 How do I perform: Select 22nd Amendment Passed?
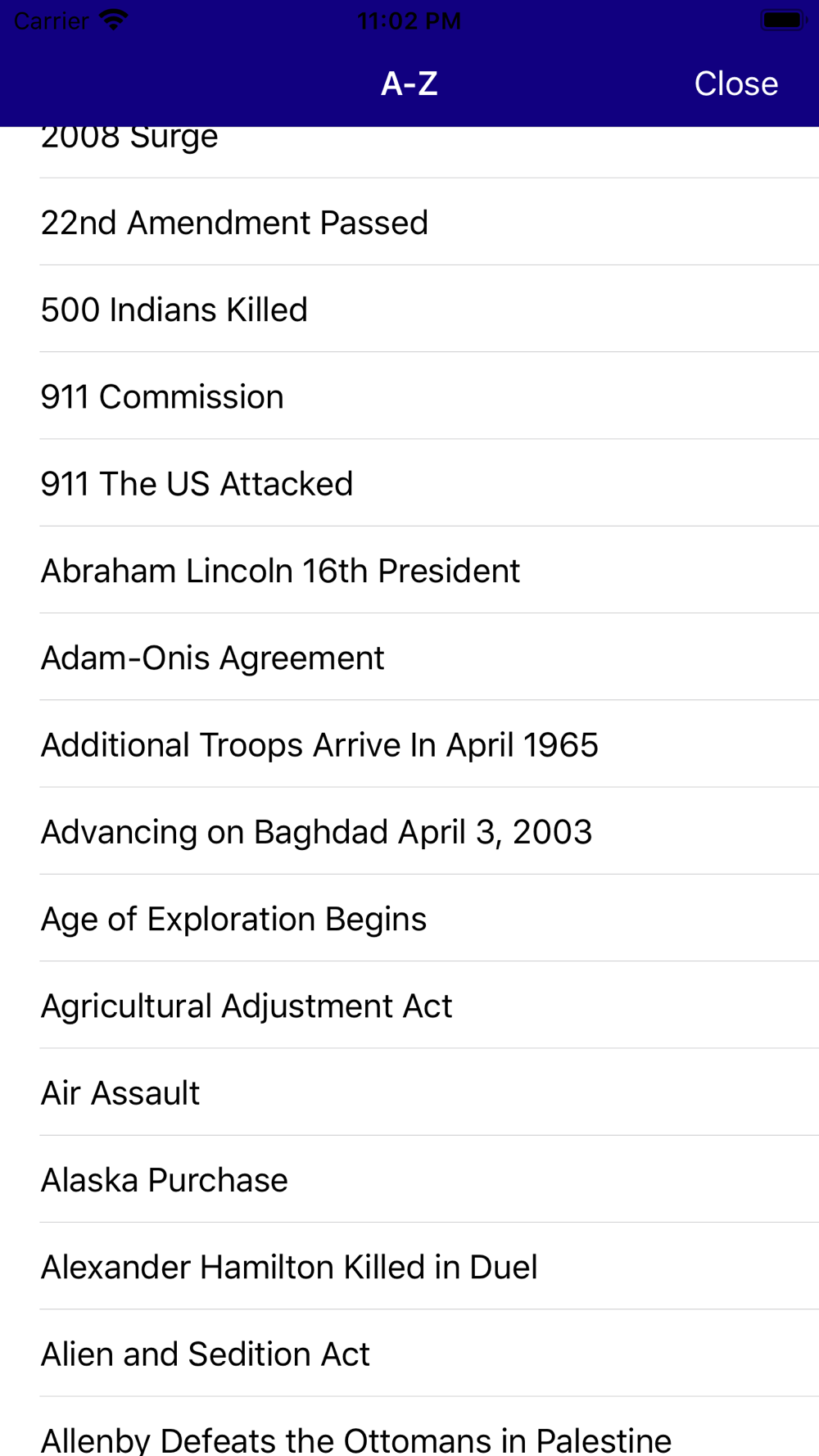(234, 223)
